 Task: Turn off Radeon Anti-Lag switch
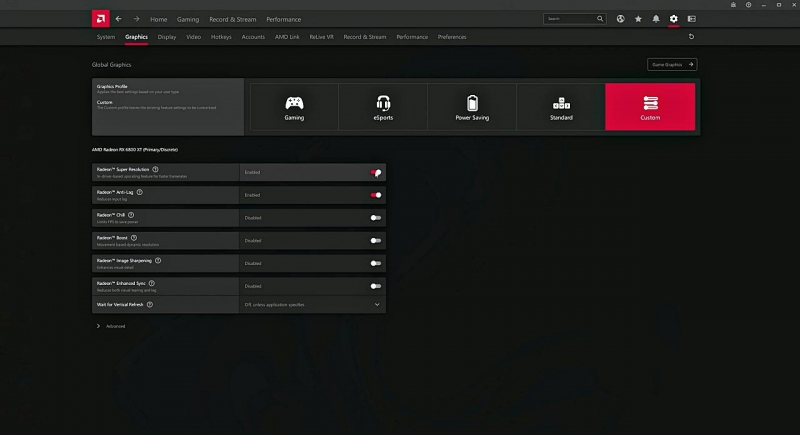pyautogui.click(x=375, y=195)
